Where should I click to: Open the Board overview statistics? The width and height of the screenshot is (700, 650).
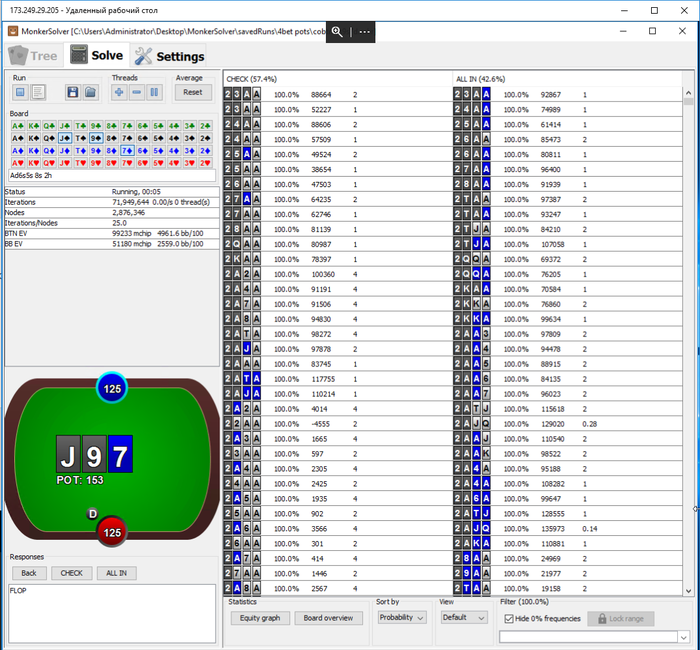(x=328, y=618)
